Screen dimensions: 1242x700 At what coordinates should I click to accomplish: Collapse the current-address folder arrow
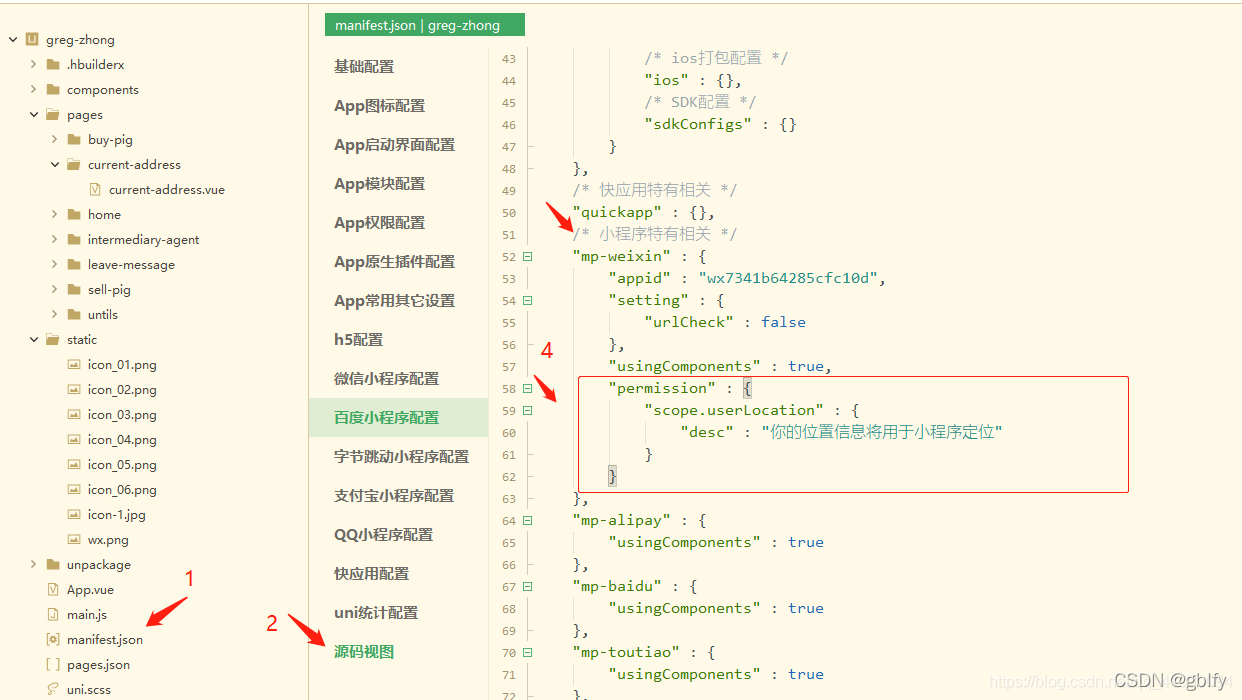click(x=54, y=165)
